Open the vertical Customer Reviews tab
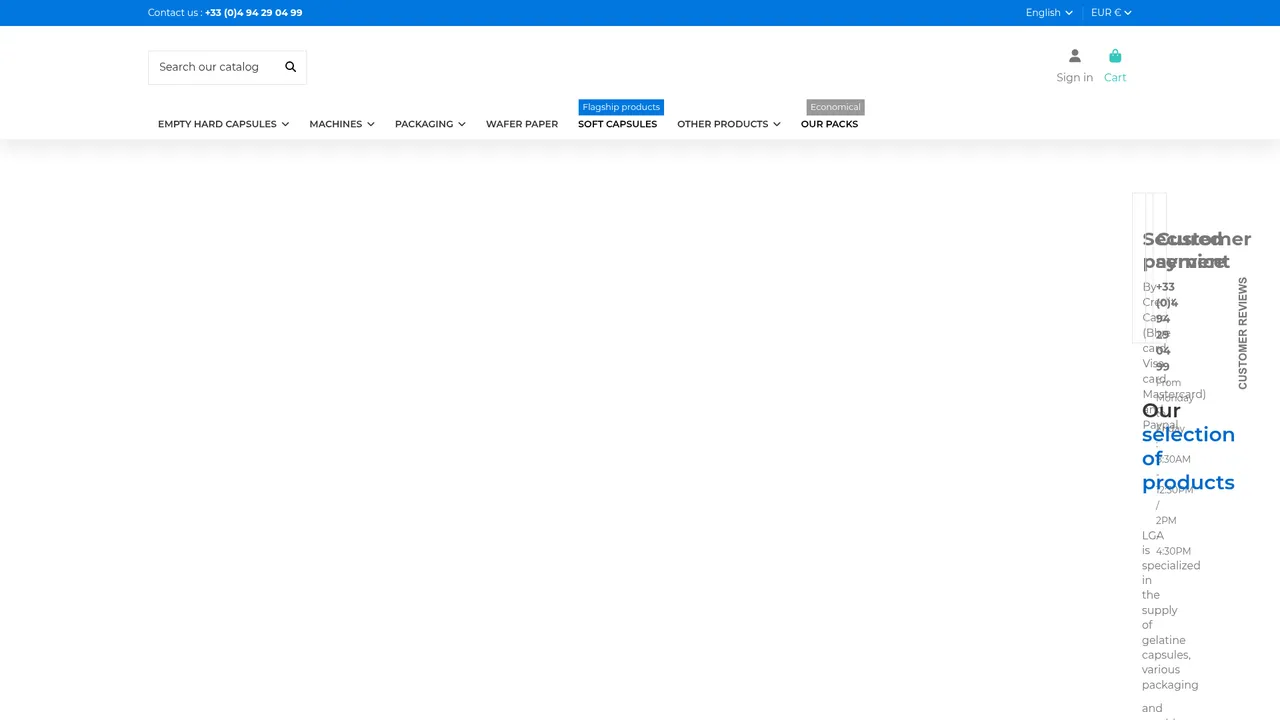 pyautogui.click(x=1243, y=333)
